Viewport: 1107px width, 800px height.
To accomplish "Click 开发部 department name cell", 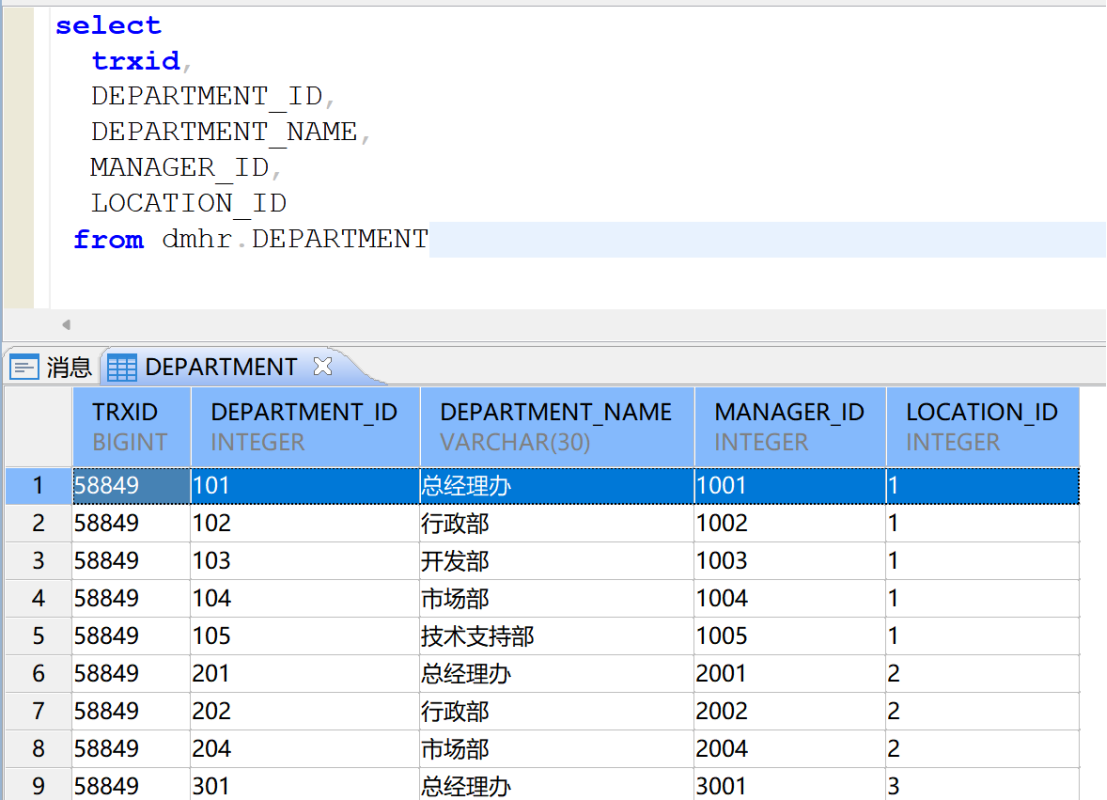I will [x=557, y=561].
